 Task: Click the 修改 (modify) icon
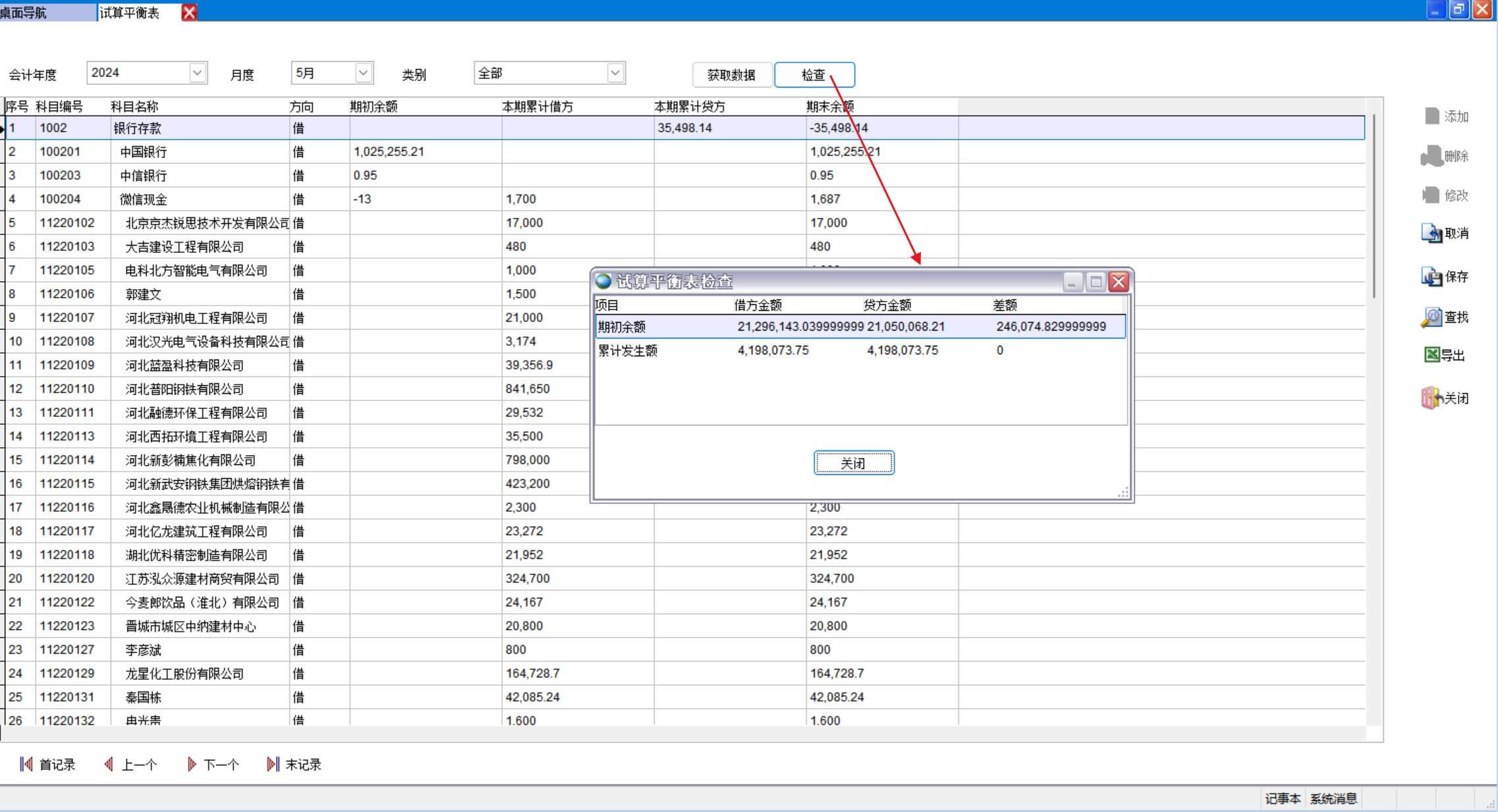point(1431,195)
